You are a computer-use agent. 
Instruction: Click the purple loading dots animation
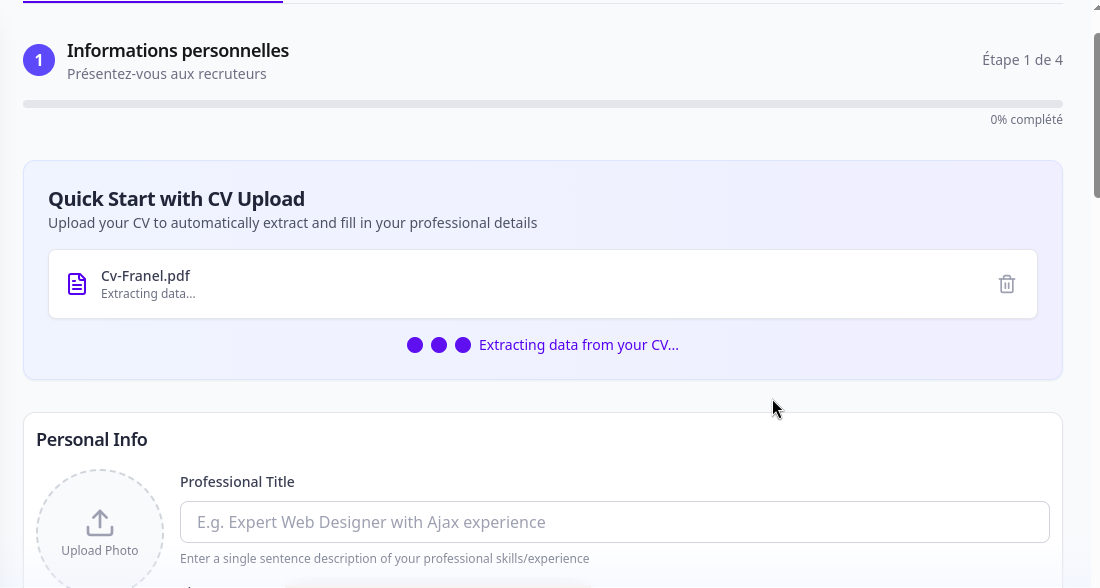click(x=438, y=344)
